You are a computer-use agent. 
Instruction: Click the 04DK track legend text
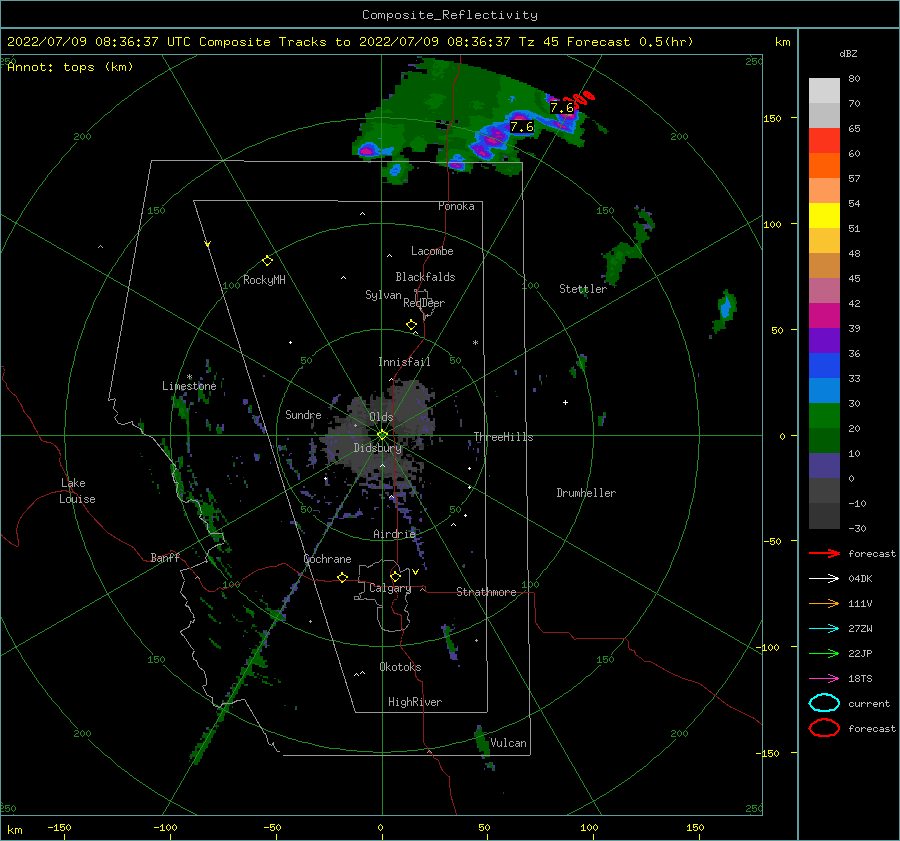coord(860,579)
